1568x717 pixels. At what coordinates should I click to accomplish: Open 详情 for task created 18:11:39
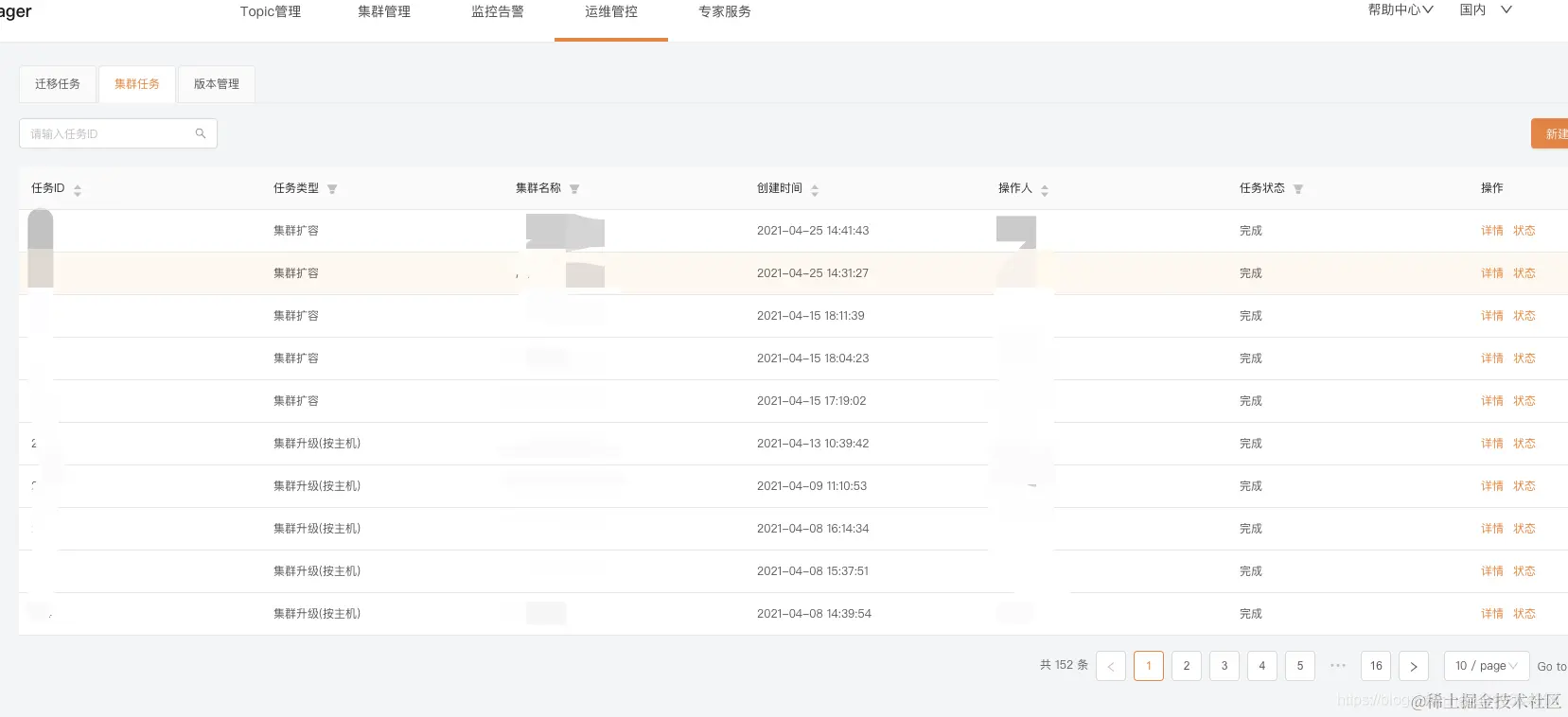tap(1492, 316)
